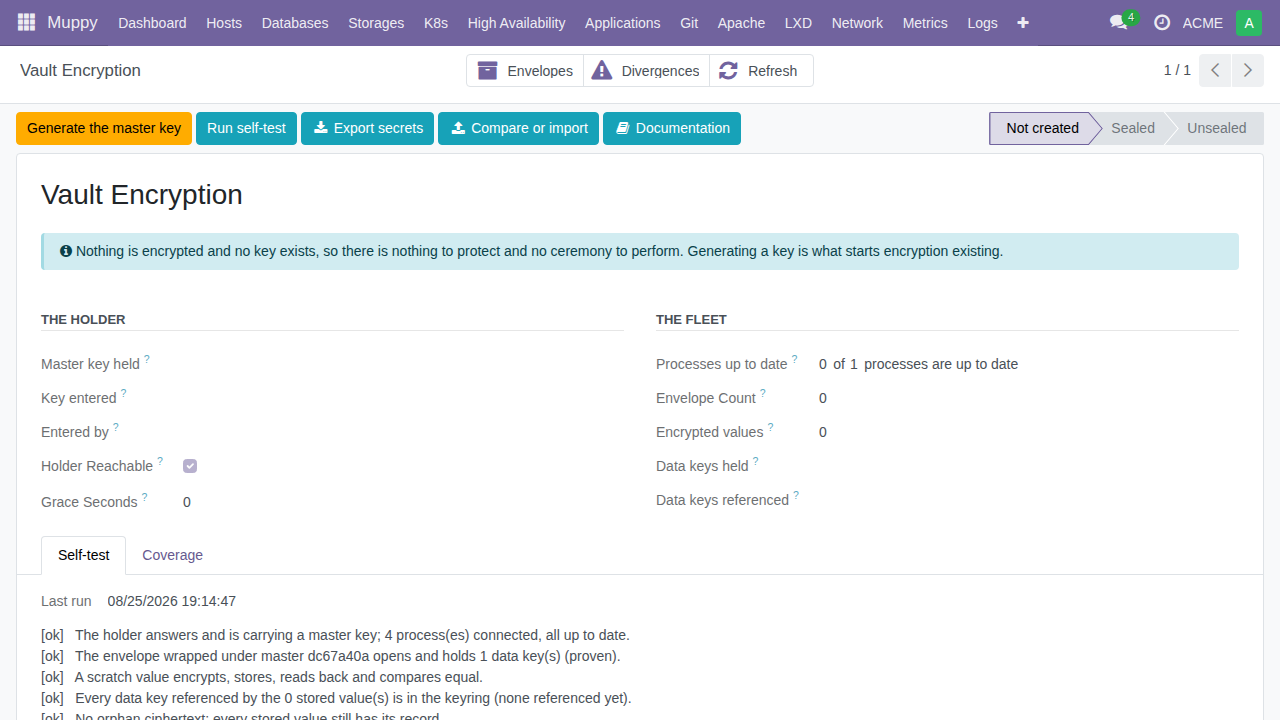Open the Apache menu
This screenshot has width=1280, height=720.
pyautogui.click(x=741, y=23)
